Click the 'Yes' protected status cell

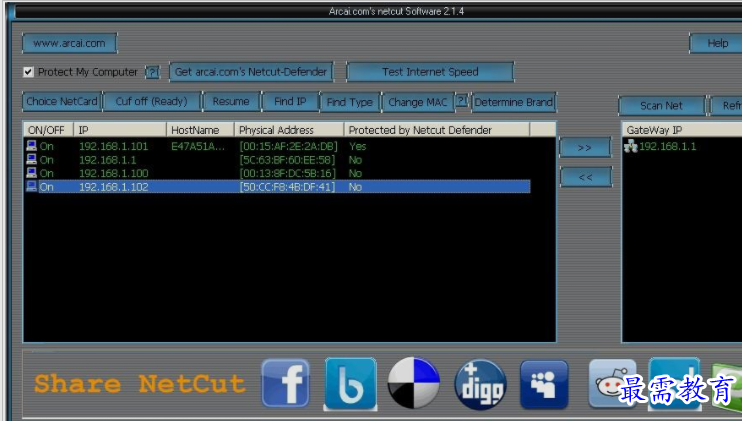357,146
